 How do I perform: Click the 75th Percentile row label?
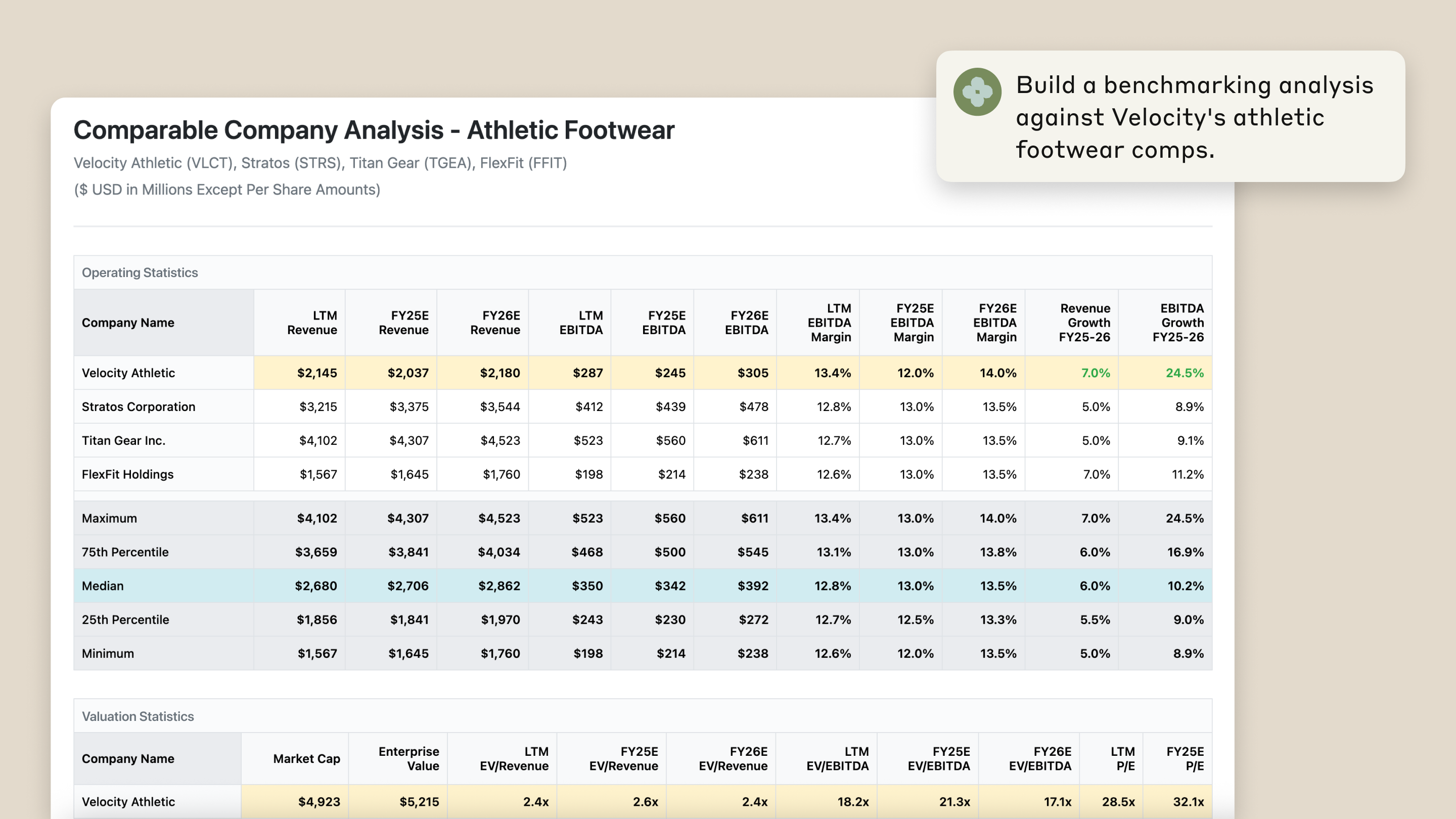coord(125,552)
